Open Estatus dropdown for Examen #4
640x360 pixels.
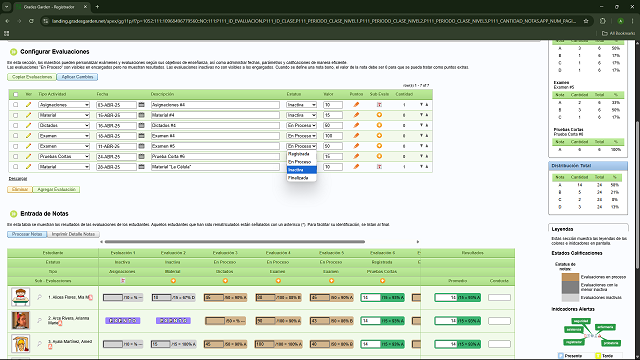[x=301, y=136]
